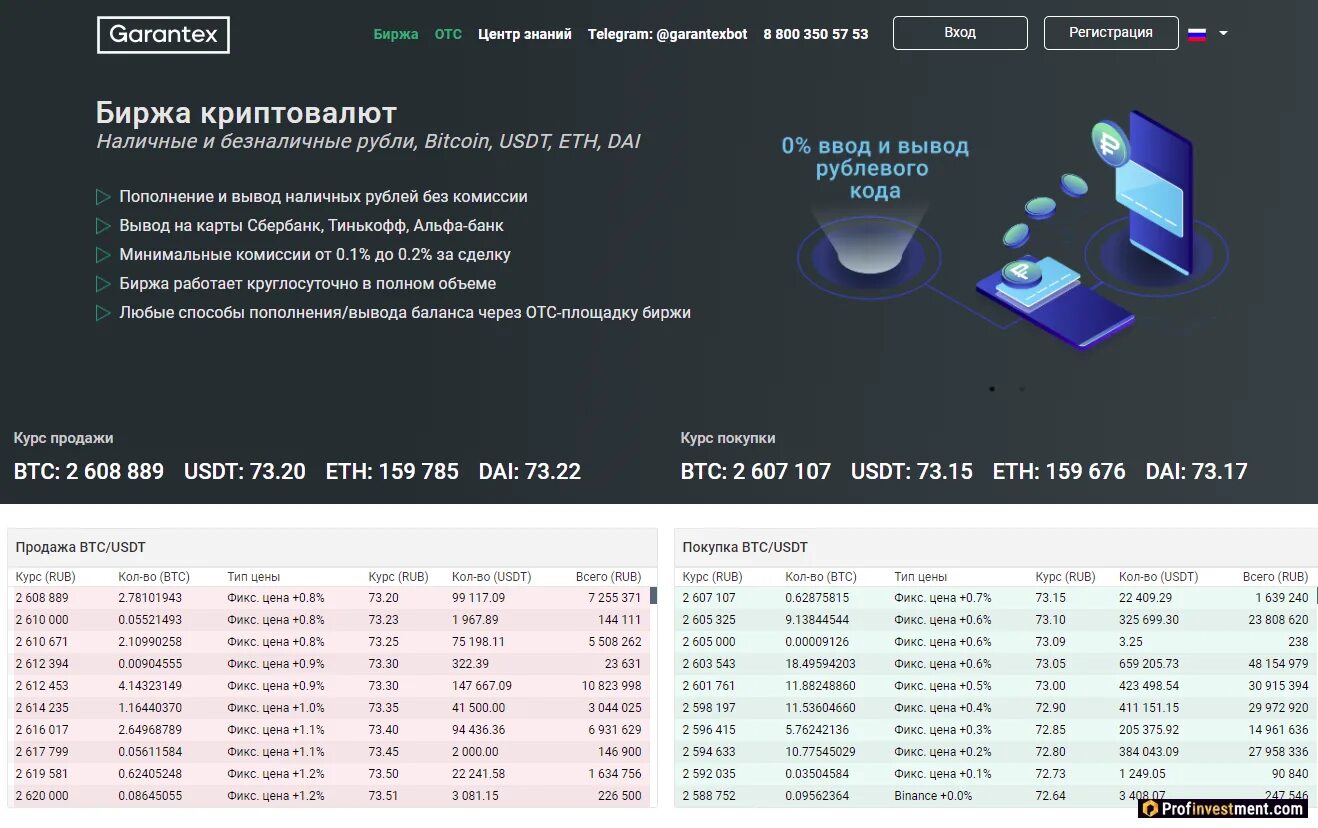Select sell order row at 2 620 000
Image resolution: width=1318 pixels, height=828 pixels.
click(329, 796)
